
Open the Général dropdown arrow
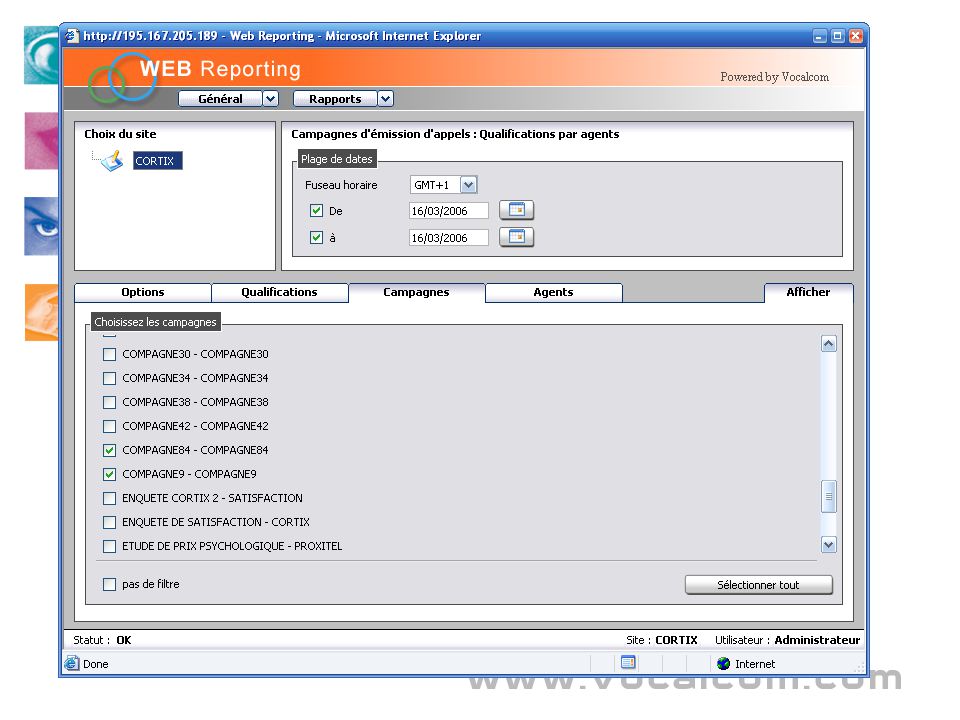(271, 99)
